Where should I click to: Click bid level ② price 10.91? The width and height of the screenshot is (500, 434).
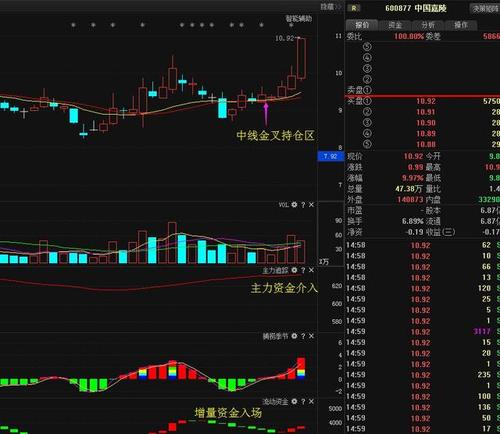[426, 112]
